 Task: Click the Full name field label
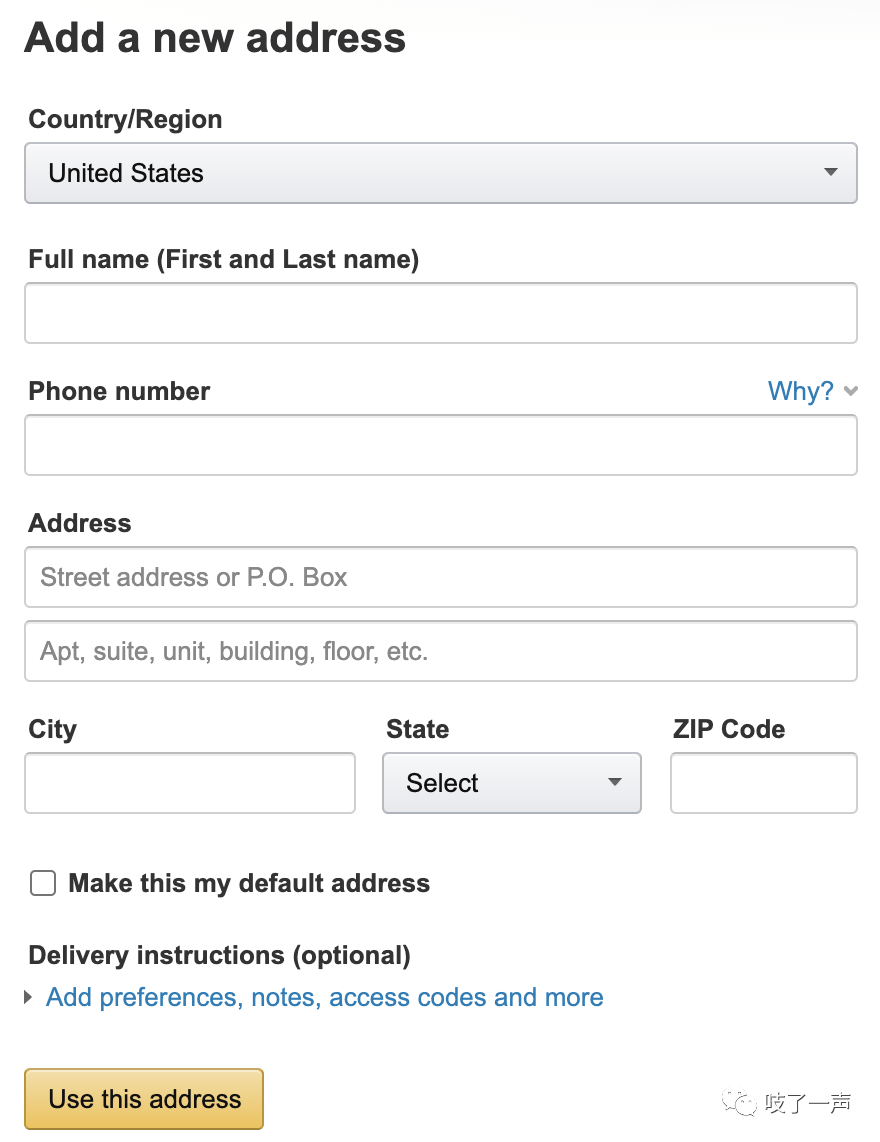coord(224,259)
